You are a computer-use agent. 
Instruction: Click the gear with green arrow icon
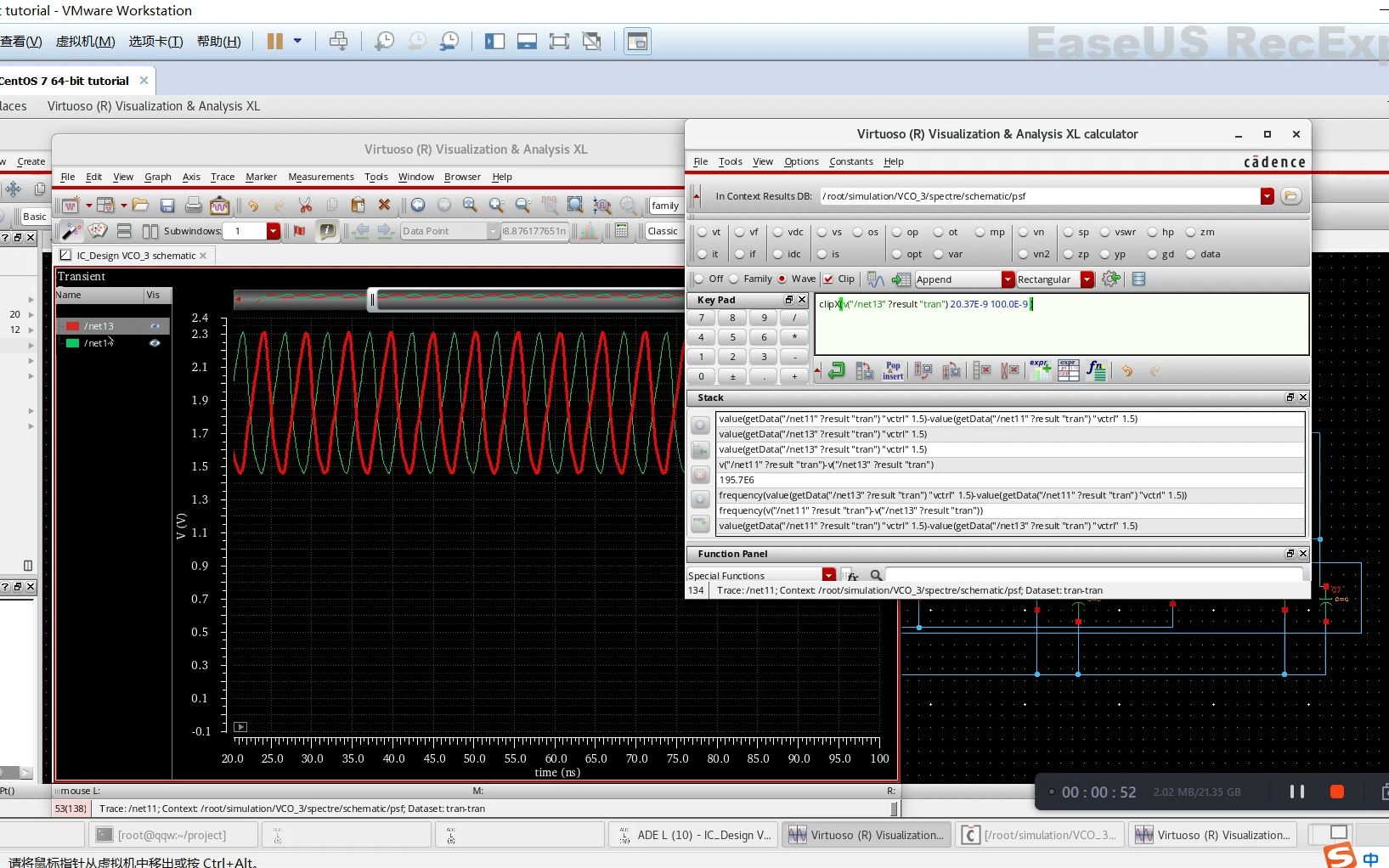pyautogui.click(x=1111, y=279)
